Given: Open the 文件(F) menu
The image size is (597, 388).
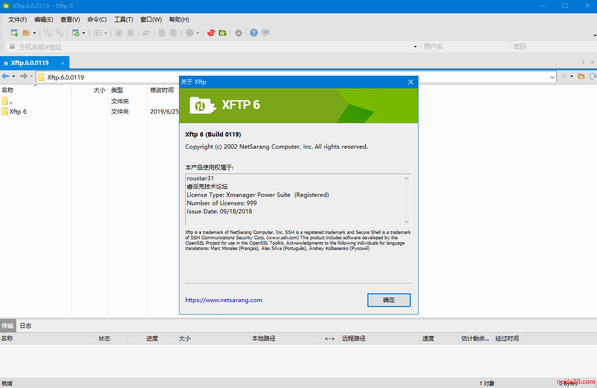Looking at the screenshot, I should (x=18, y=19).
